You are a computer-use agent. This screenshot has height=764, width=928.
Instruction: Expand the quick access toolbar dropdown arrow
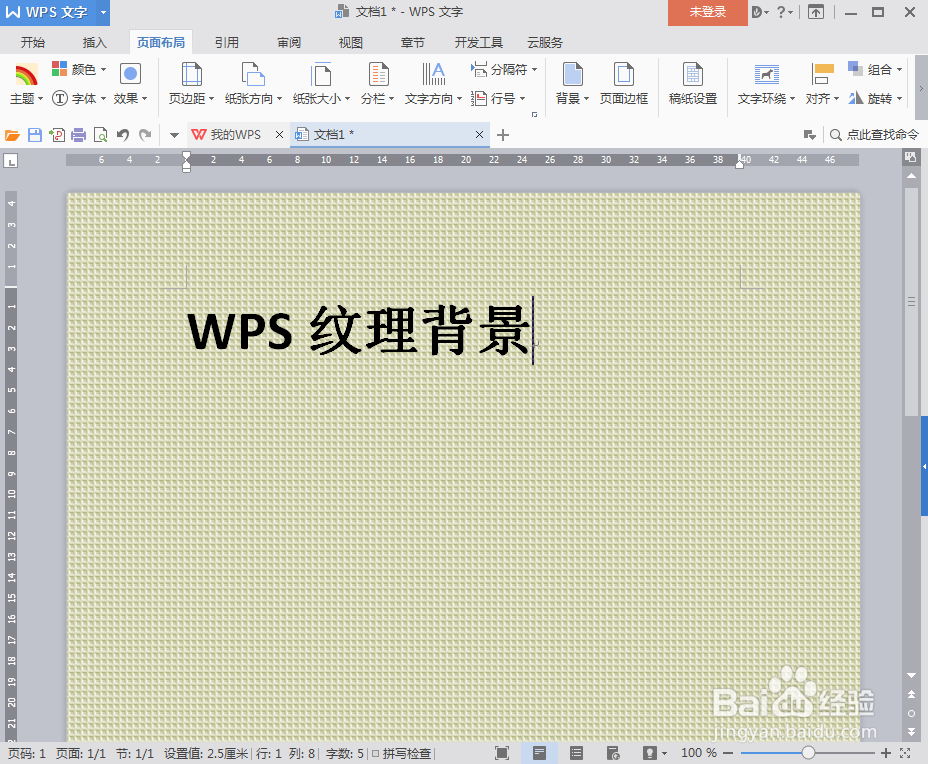point(174,136)
